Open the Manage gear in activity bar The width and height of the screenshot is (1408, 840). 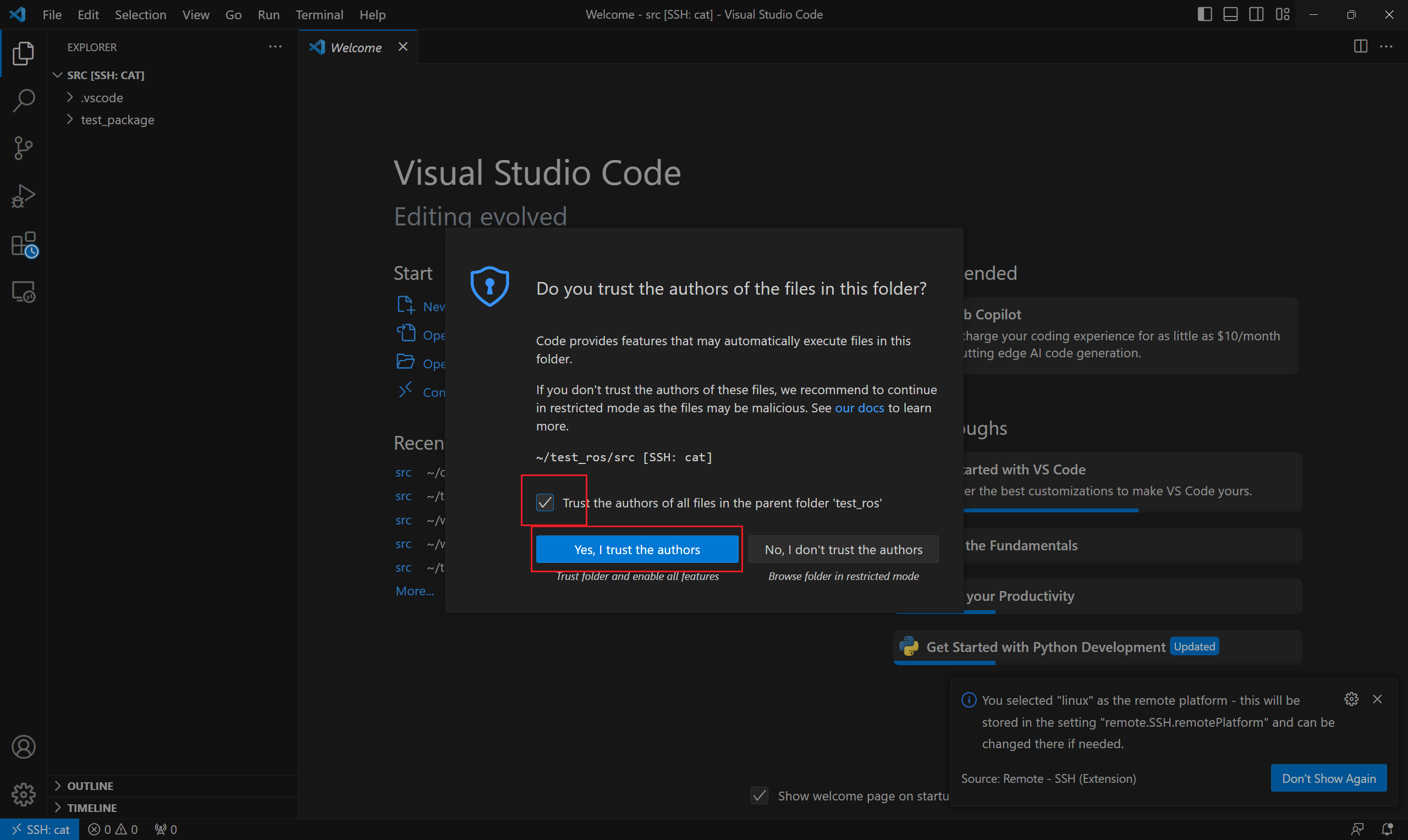pyautogui.click(x=23, y=794)
